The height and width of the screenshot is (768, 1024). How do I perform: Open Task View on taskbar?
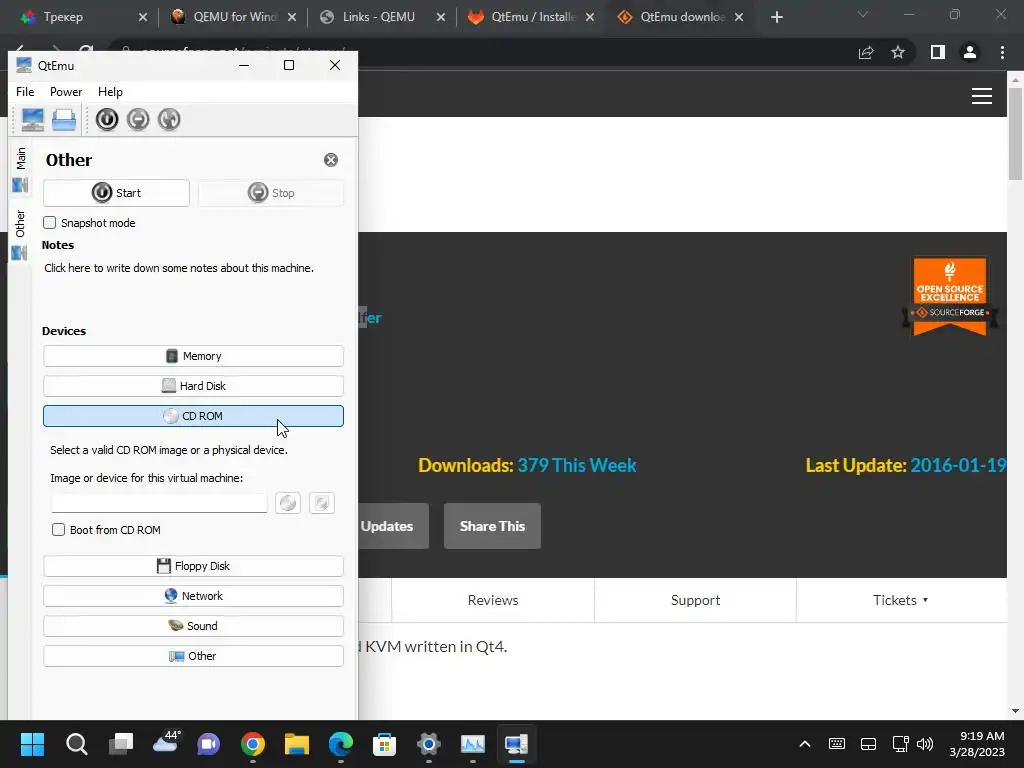[x=121, y=744]
